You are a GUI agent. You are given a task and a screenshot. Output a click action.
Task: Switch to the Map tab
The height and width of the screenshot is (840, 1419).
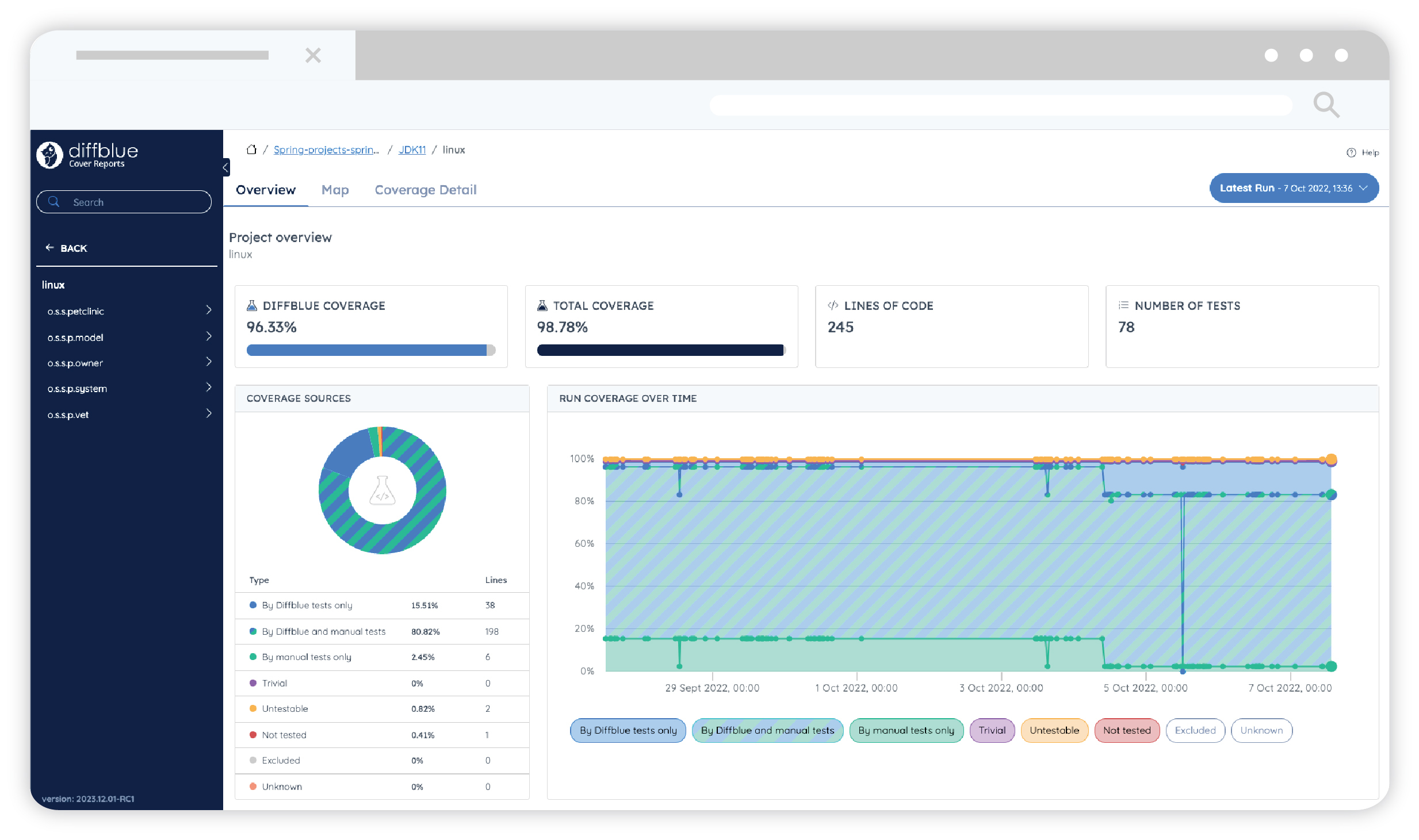[x=335, y=190]
